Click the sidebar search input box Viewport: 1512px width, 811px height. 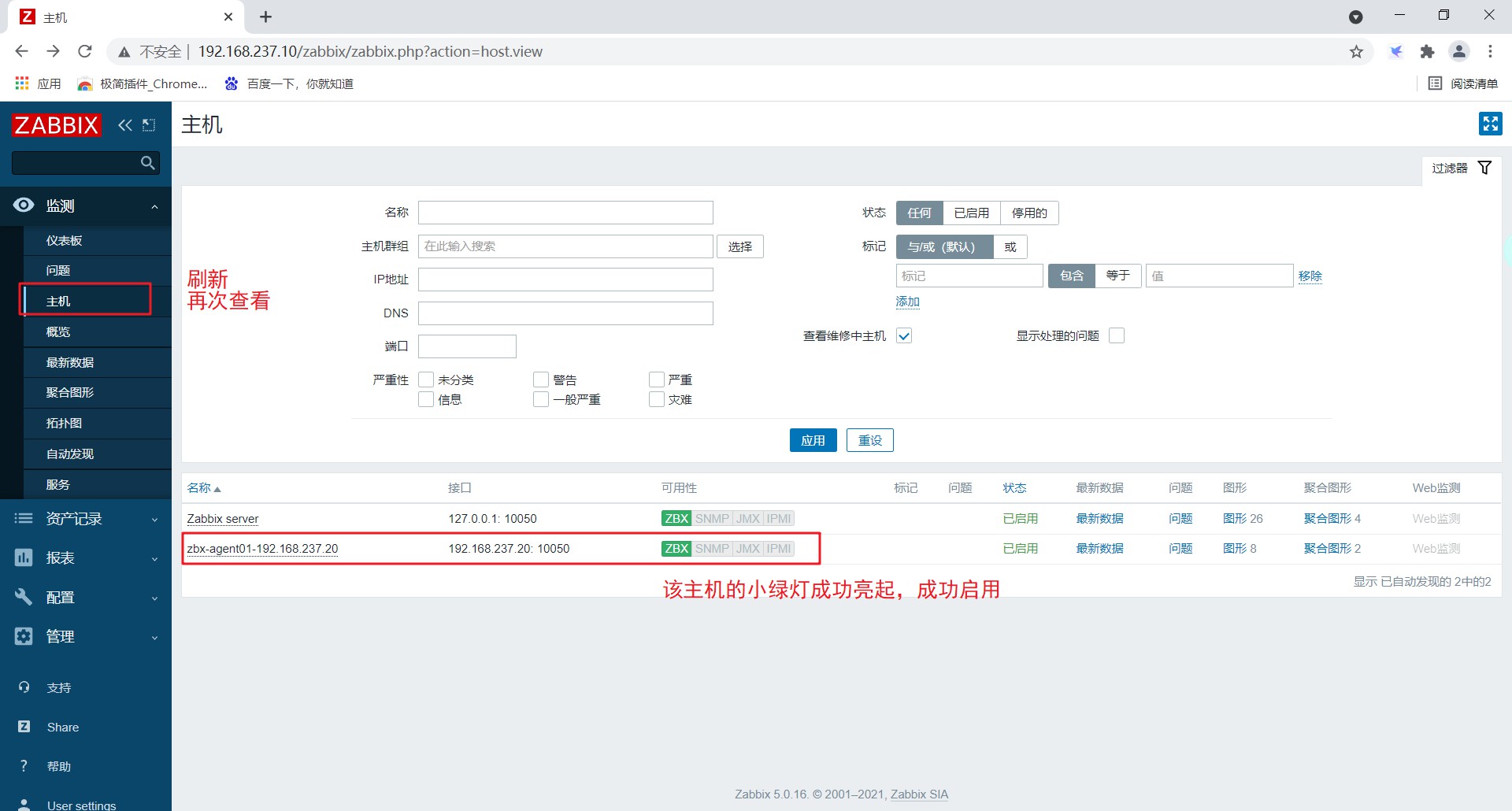click(x=76, y=163)
